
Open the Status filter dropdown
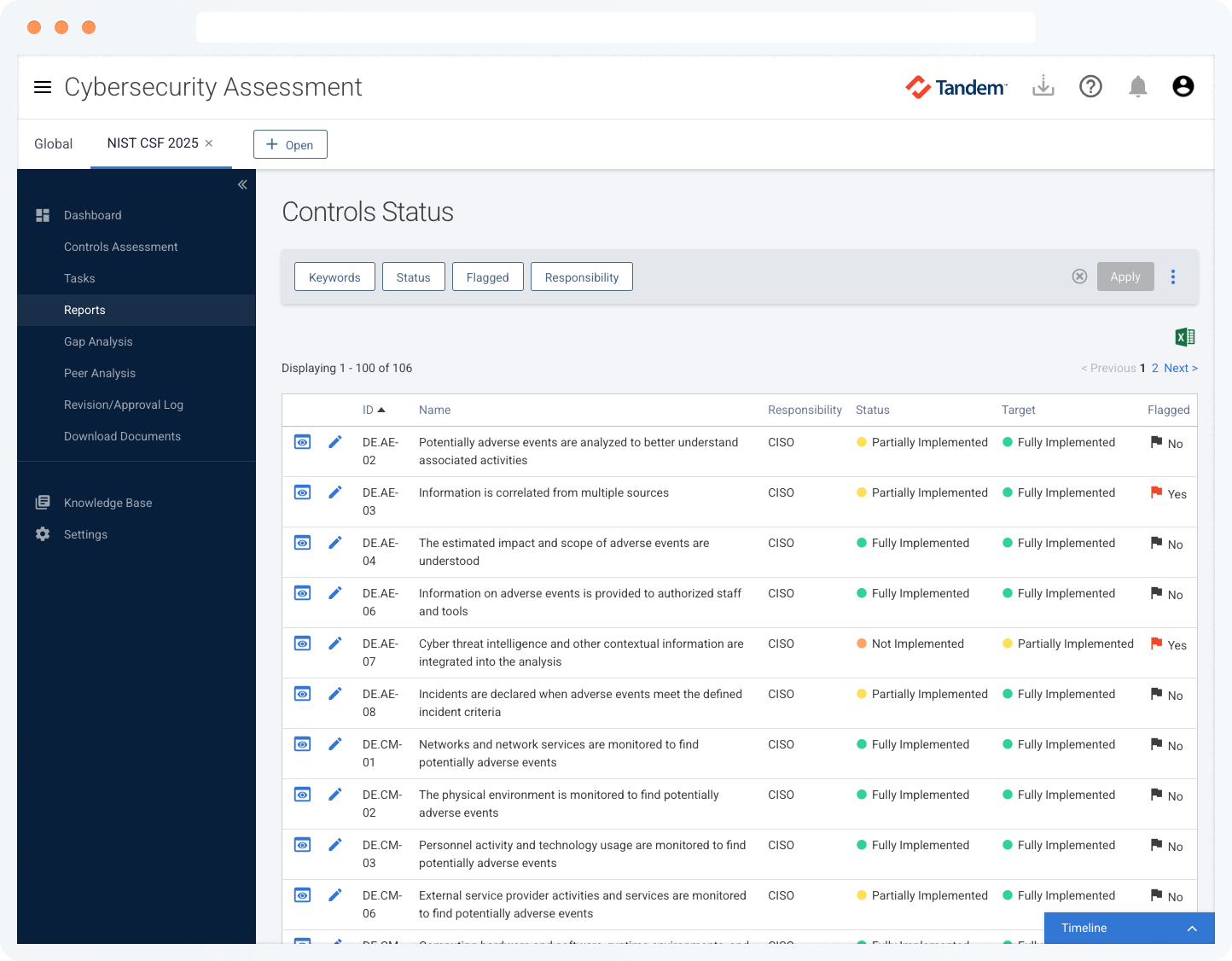pyautogui.click(x=413, y=277)
